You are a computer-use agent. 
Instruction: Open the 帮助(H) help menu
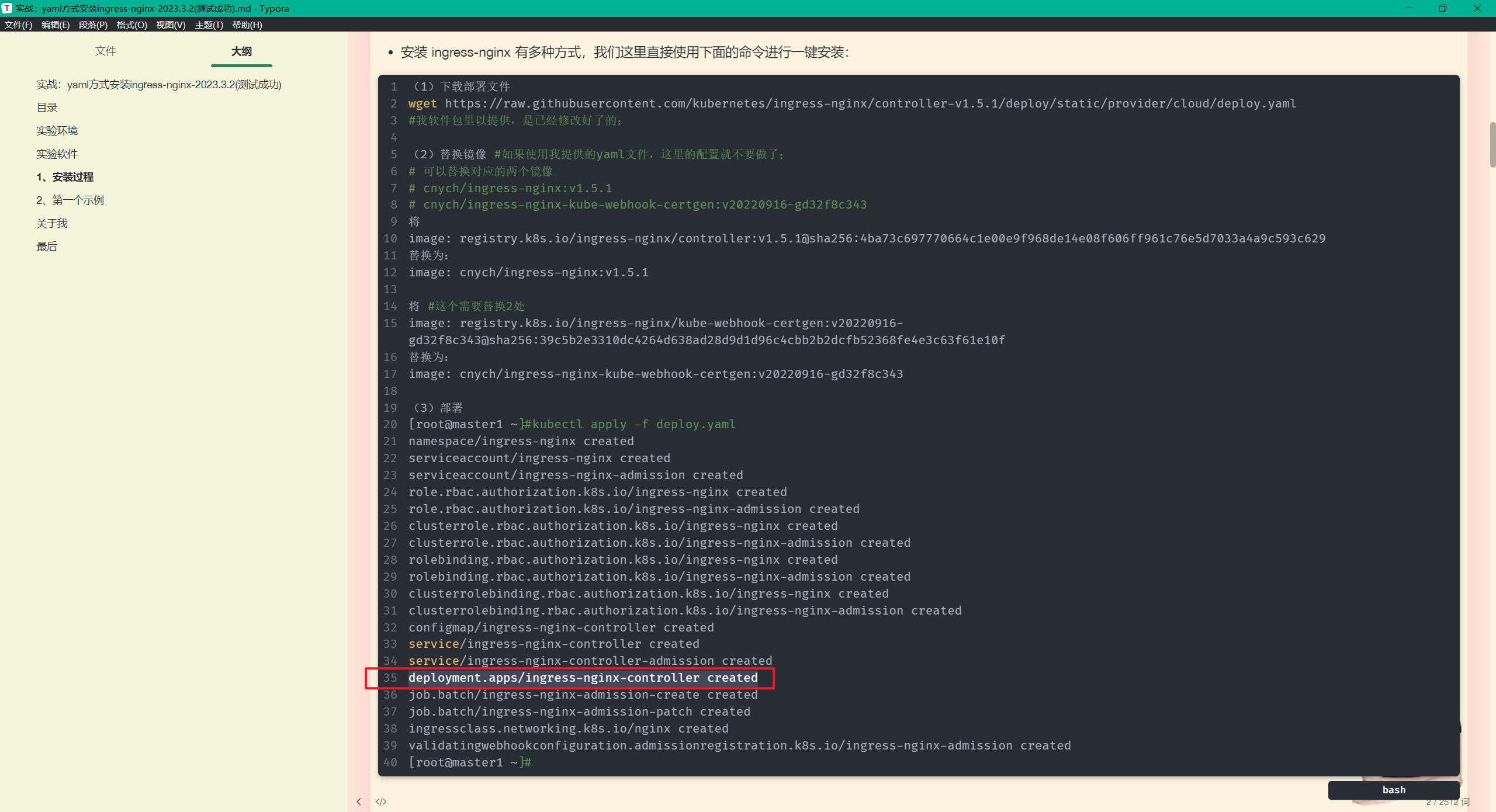coord(247,25)
